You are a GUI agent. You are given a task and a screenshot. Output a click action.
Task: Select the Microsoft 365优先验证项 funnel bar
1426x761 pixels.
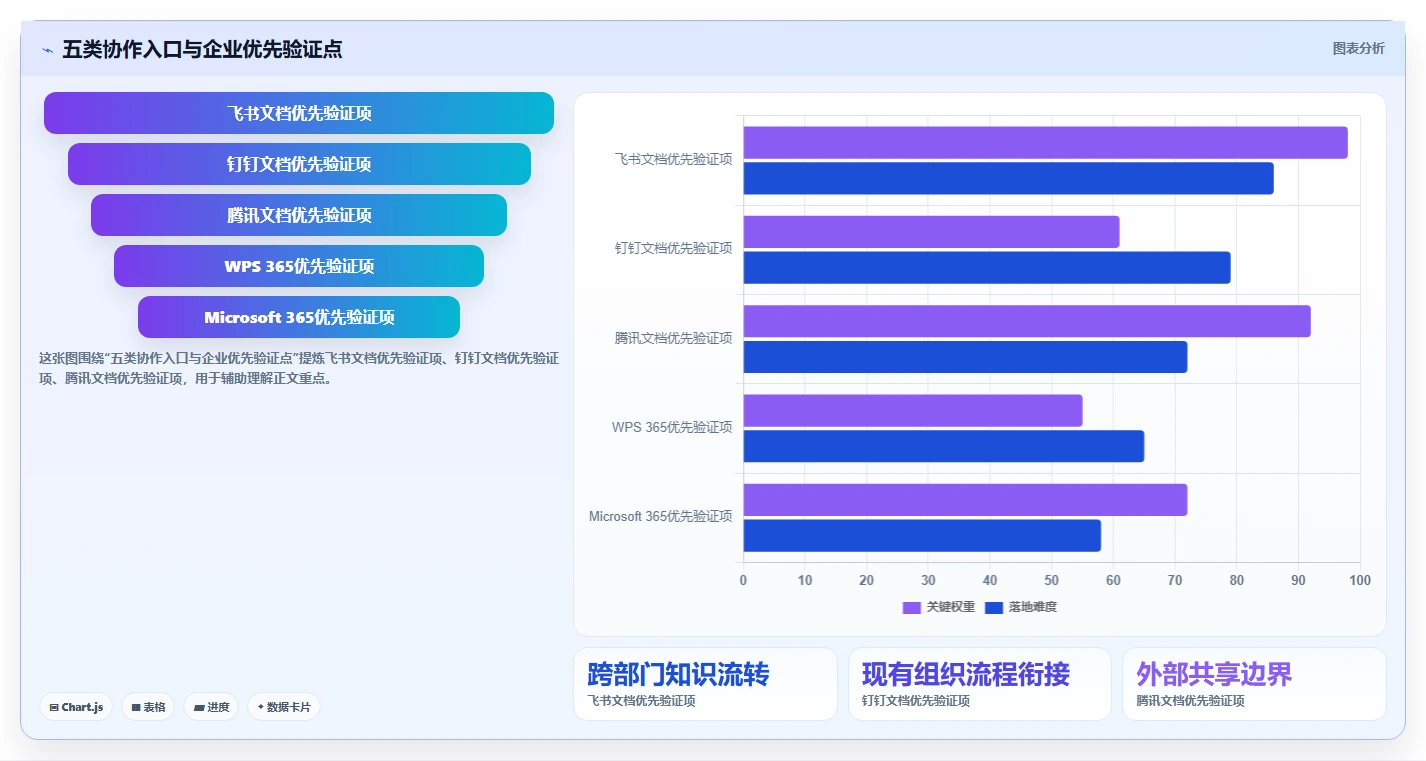click(x=299, y=317)
